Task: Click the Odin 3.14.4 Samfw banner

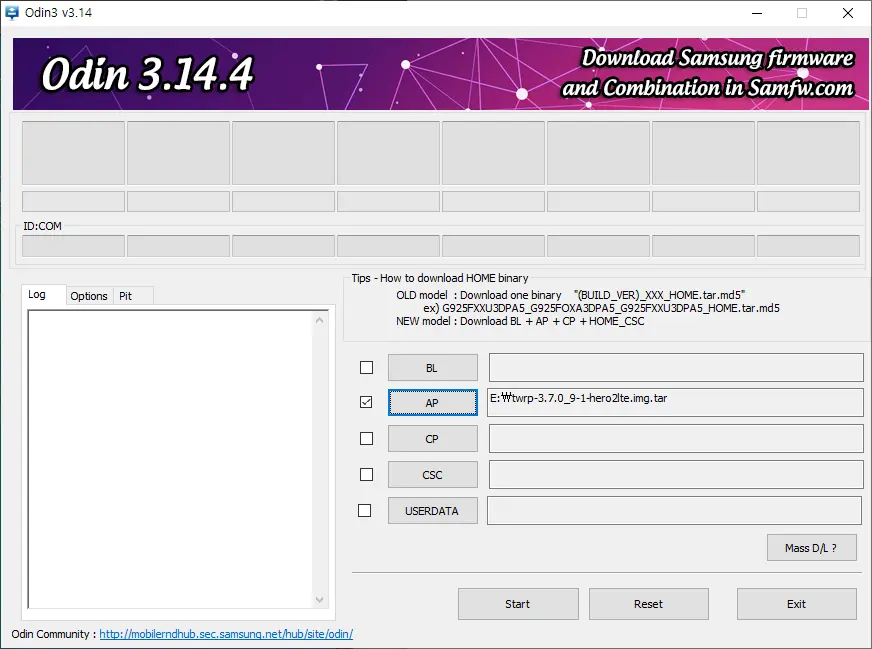Action: pos(440,74)
